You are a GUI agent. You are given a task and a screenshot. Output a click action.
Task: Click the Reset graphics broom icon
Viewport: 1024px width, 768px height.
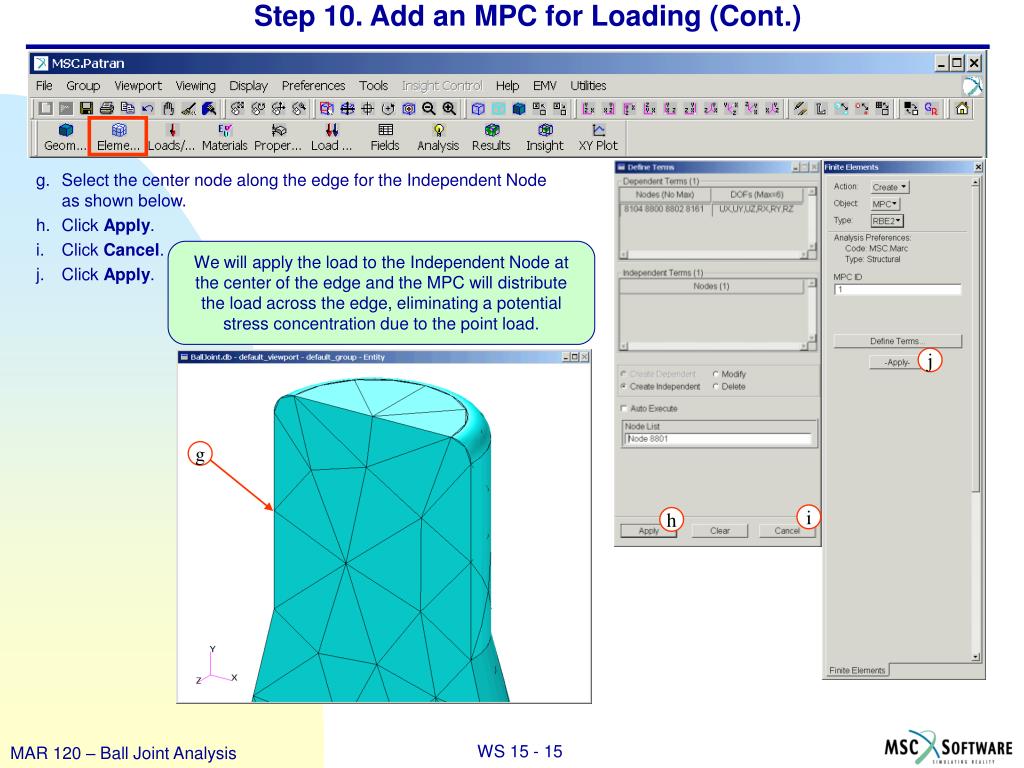[189, 108]
